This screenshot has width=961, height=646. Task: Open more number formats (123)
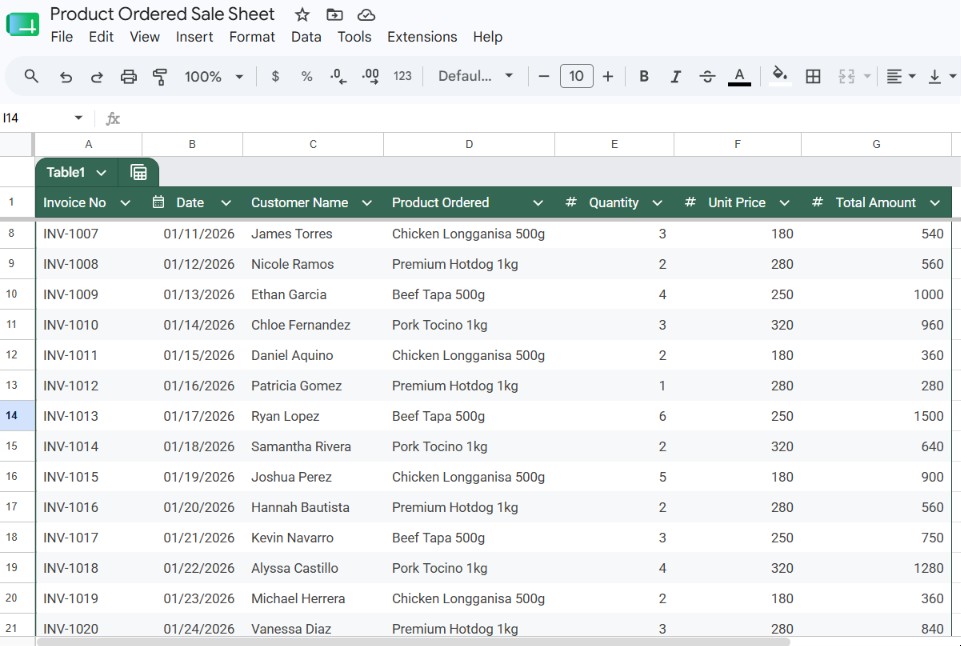point(402,76)
